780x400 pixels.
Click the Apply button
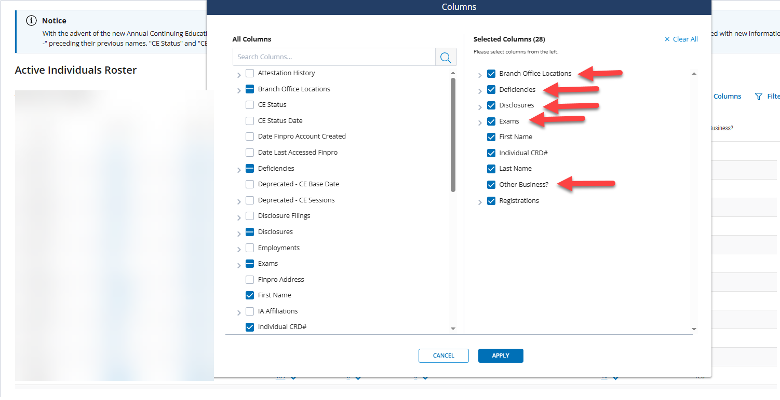point(500,355)
